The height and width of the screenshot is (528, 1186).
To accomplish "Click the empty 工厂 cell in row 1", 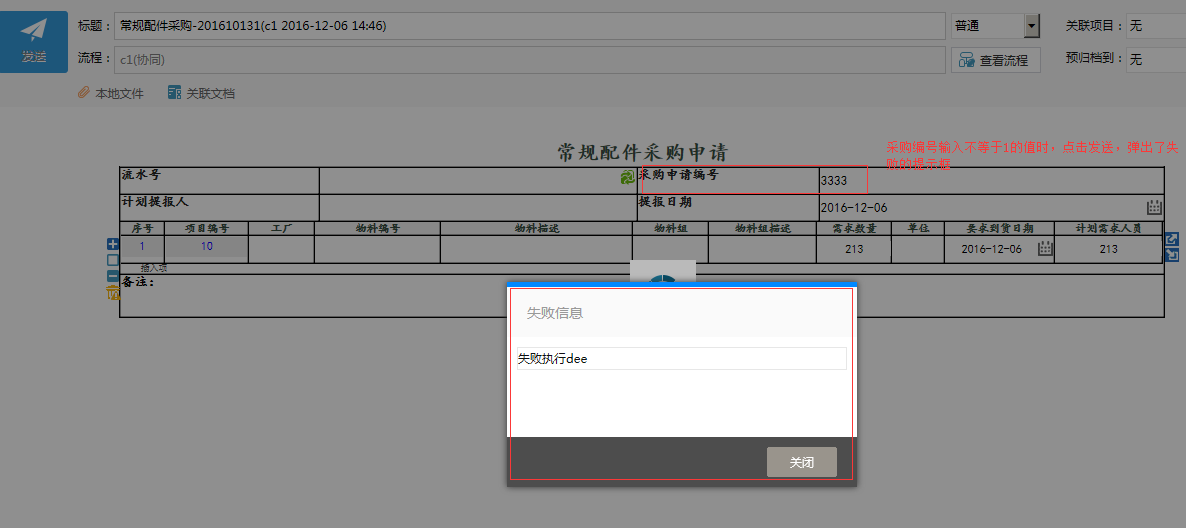I will pyautogui.click(x=281, y=249).
